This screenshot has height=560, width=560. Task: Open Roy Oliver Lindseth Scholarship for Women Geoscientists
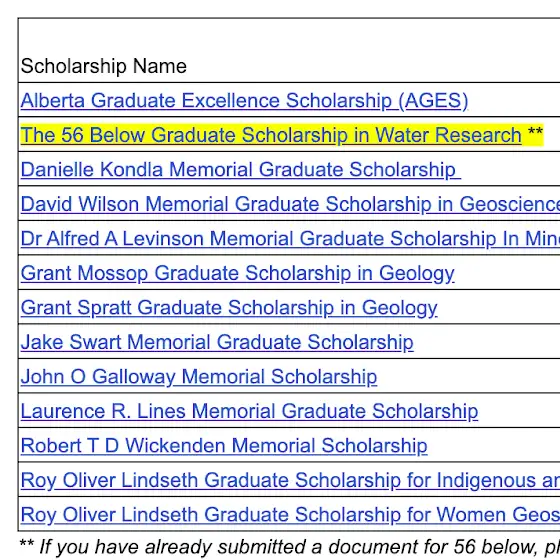click(x=290, y=515)
